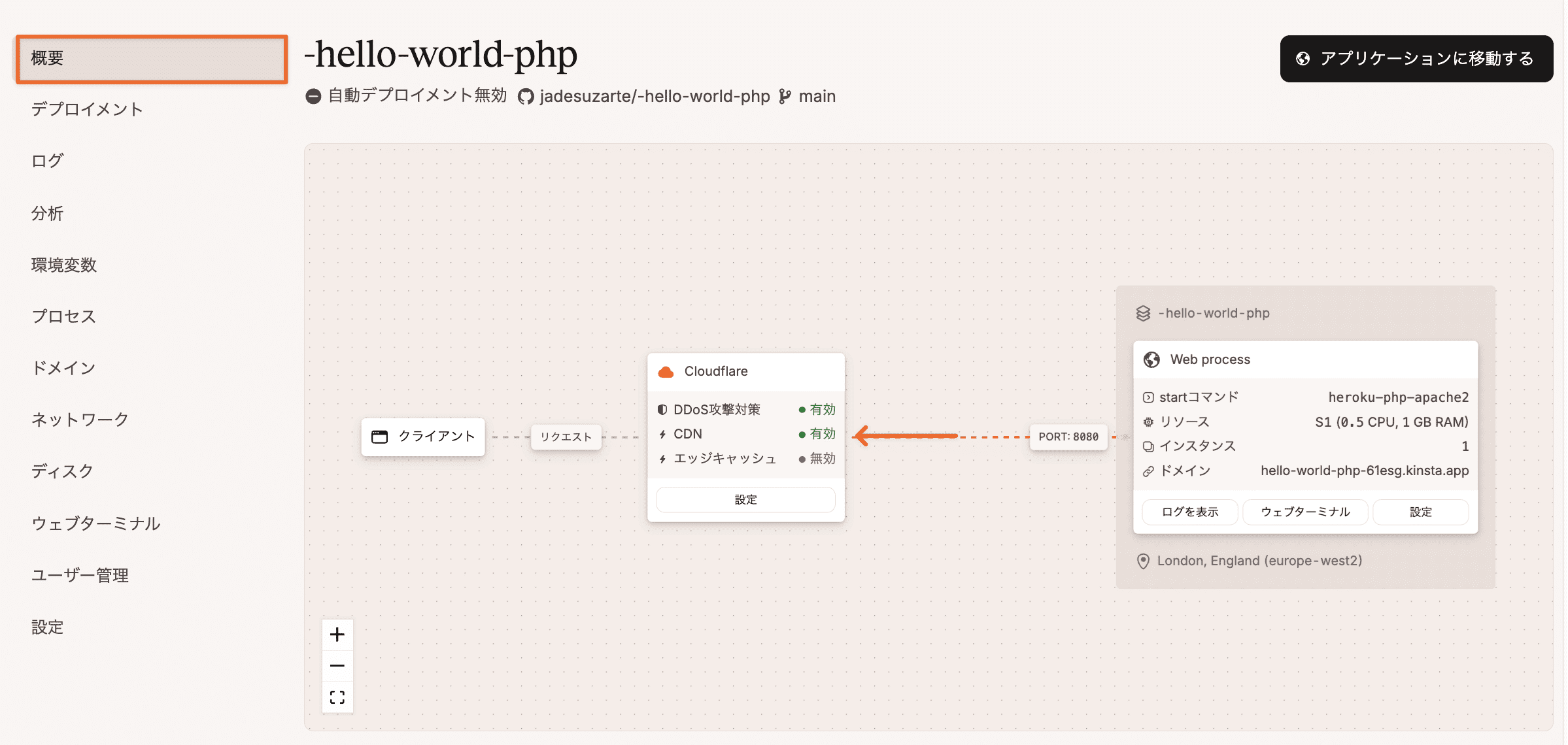Click the PORT: 8080 label

(x=1068, y=437)
